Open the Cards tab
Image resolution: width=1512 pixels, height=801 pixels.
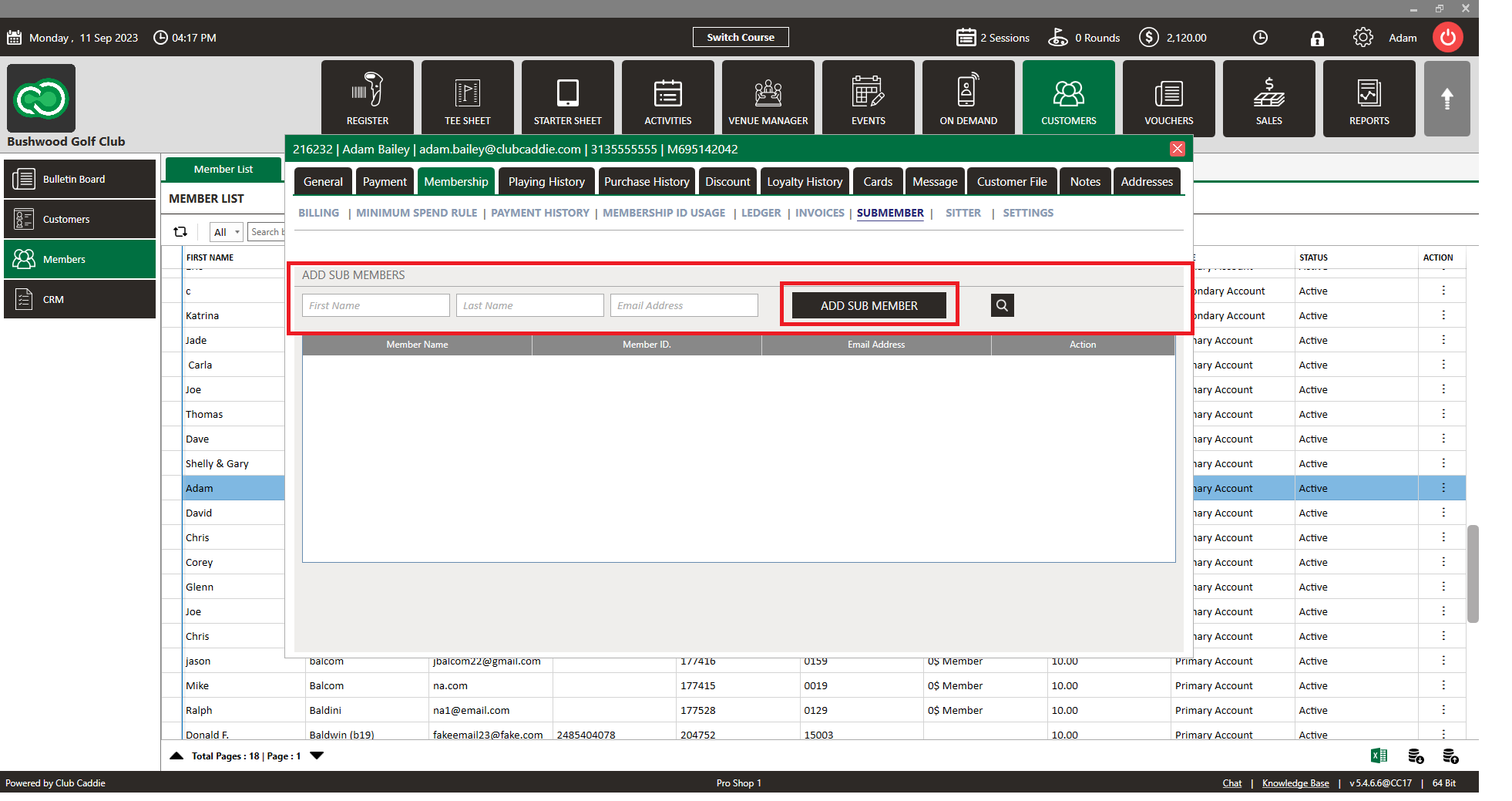coord(878,181)
